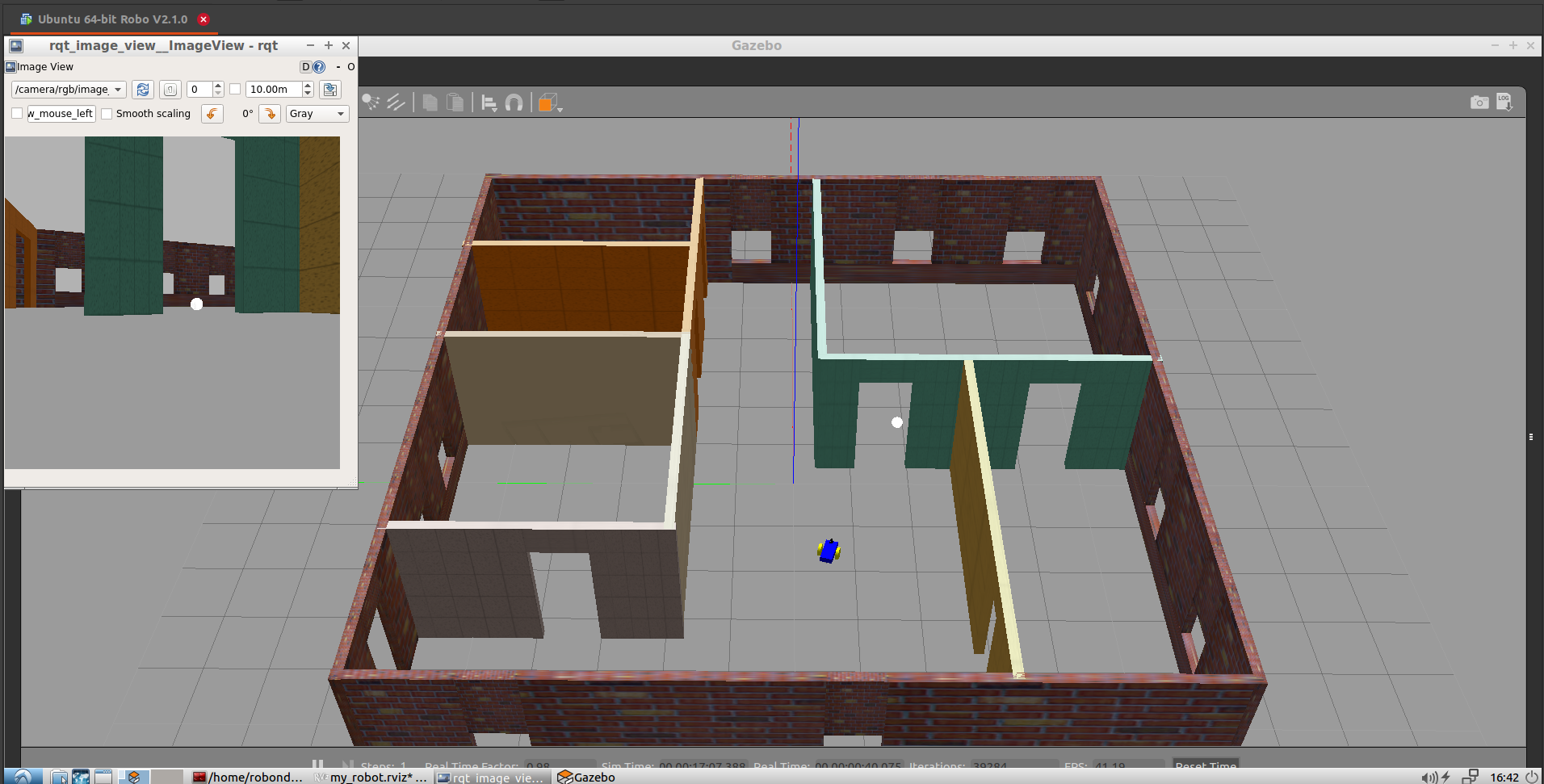Enable the Smooth scaling checkbox
Image resolution: width=1544 pixels, height=784 pixels.
click(x=107, y=114)
